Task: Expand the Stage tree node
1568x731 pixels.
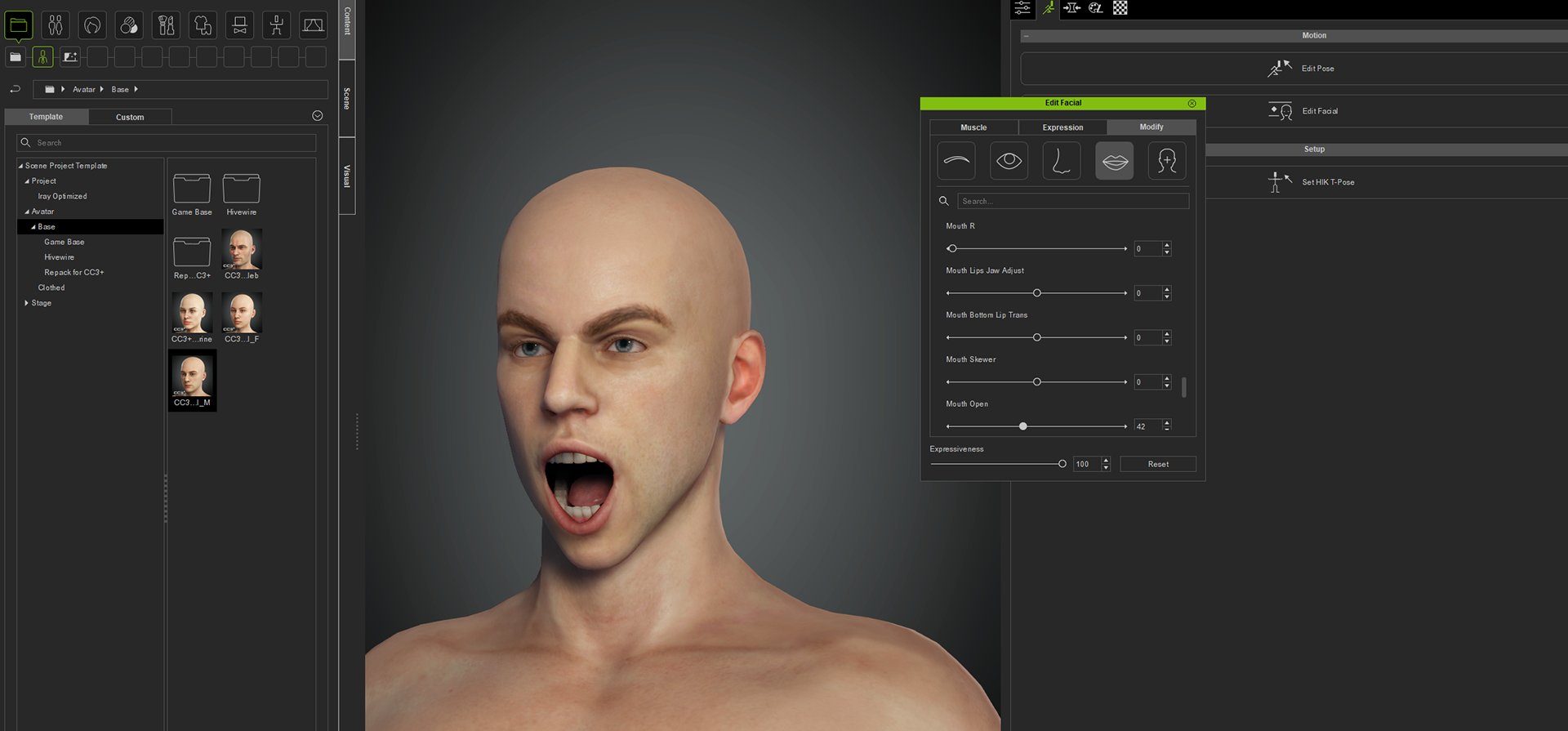Action: click(27, 303)
